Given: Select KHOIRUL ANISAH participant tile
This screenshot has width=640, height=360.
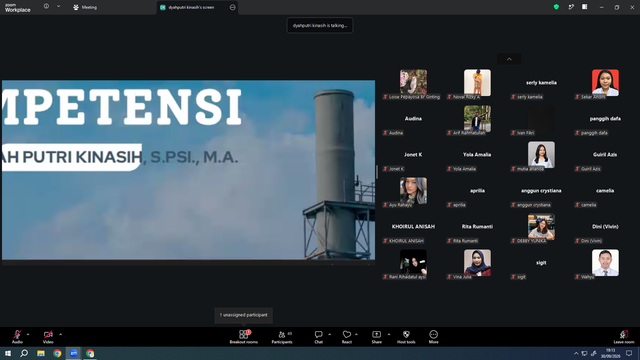Looking at the screenshot, I should pyautogui.click(x=413, y=228).
